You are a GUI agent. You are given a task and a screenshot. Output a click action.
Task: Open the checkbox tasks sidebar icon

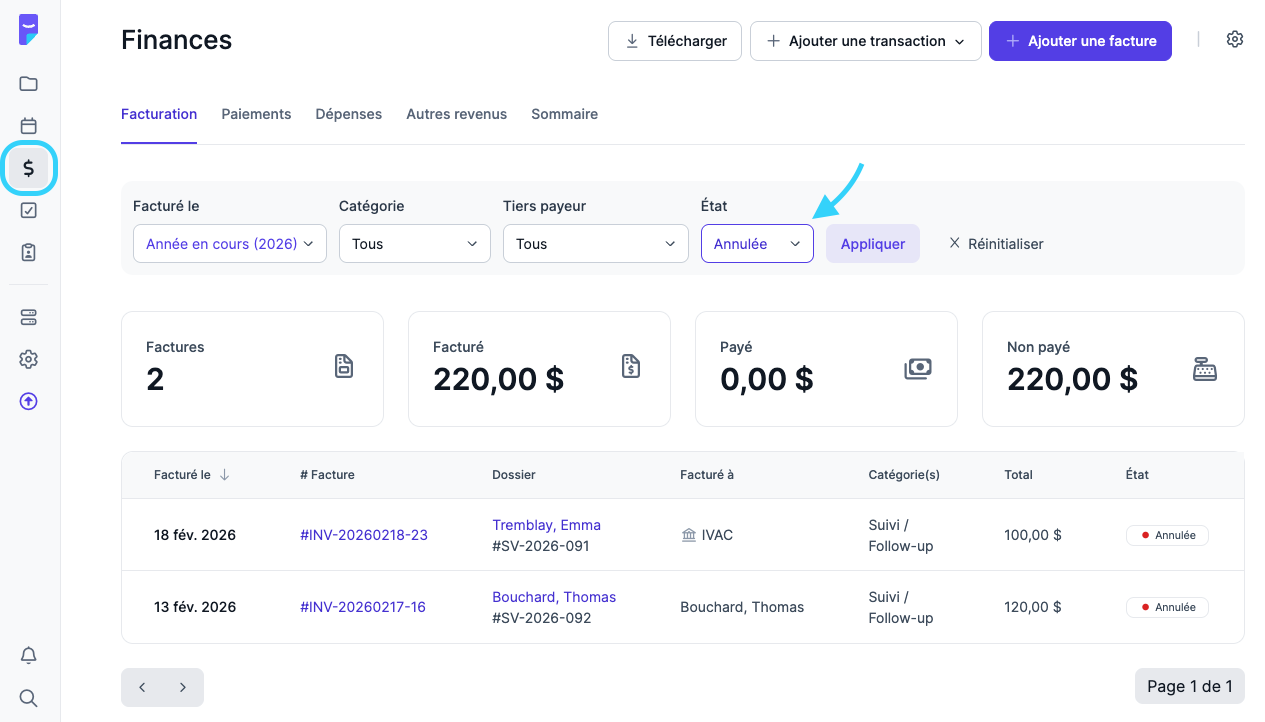(x=29, y=210)
